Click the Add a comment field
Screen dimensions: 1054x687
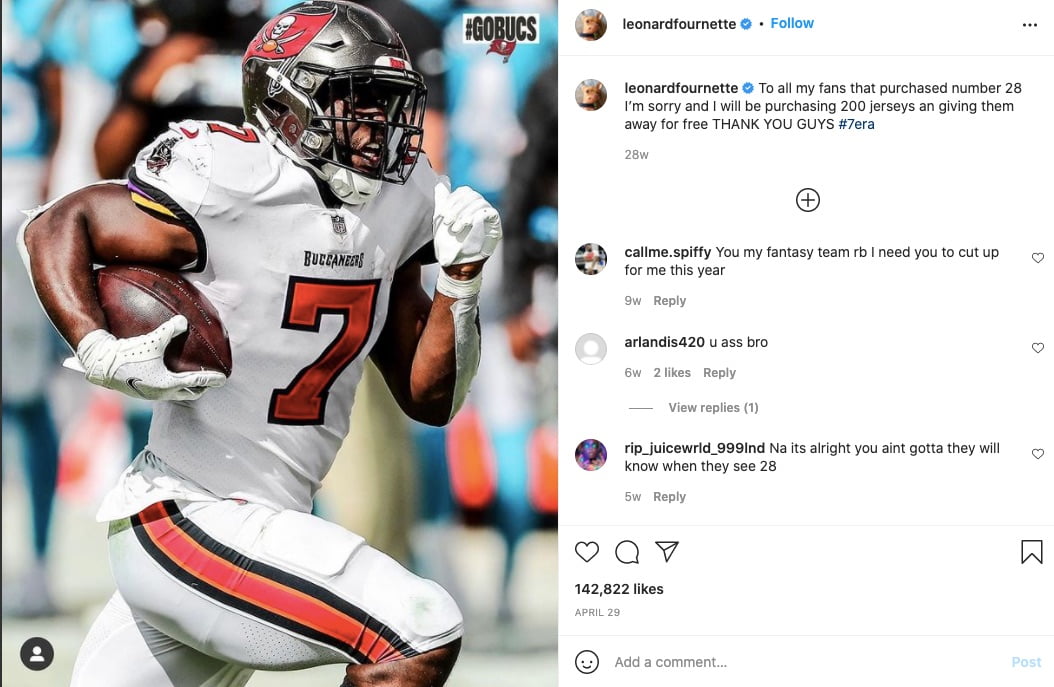coord(807,662)
